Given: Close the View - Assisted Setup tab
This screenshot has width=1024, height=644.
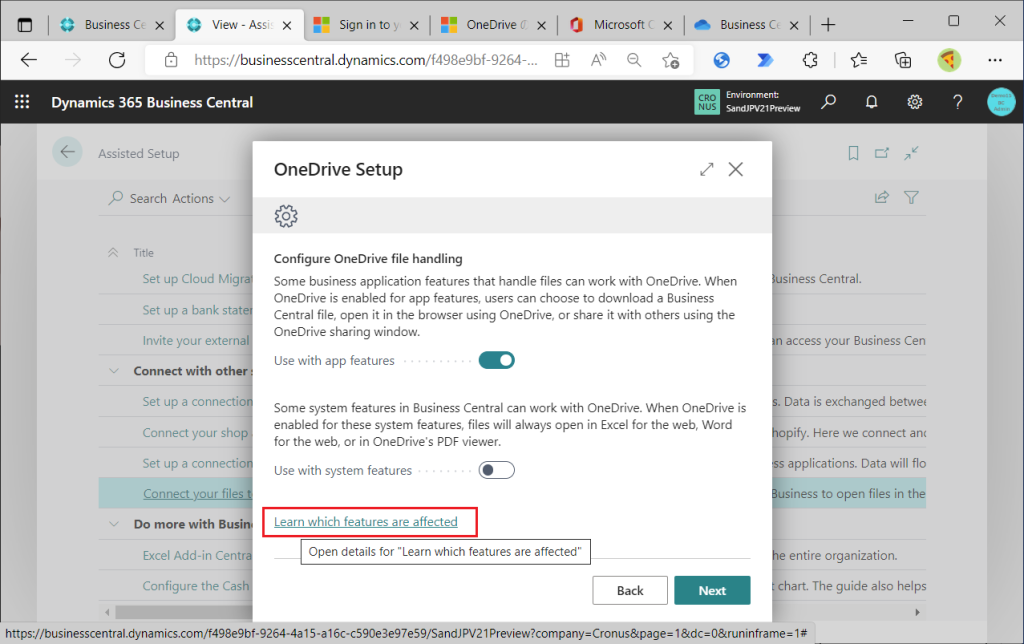Looking at the screenshot, I should pyautogui.click(x=287, y=25).
